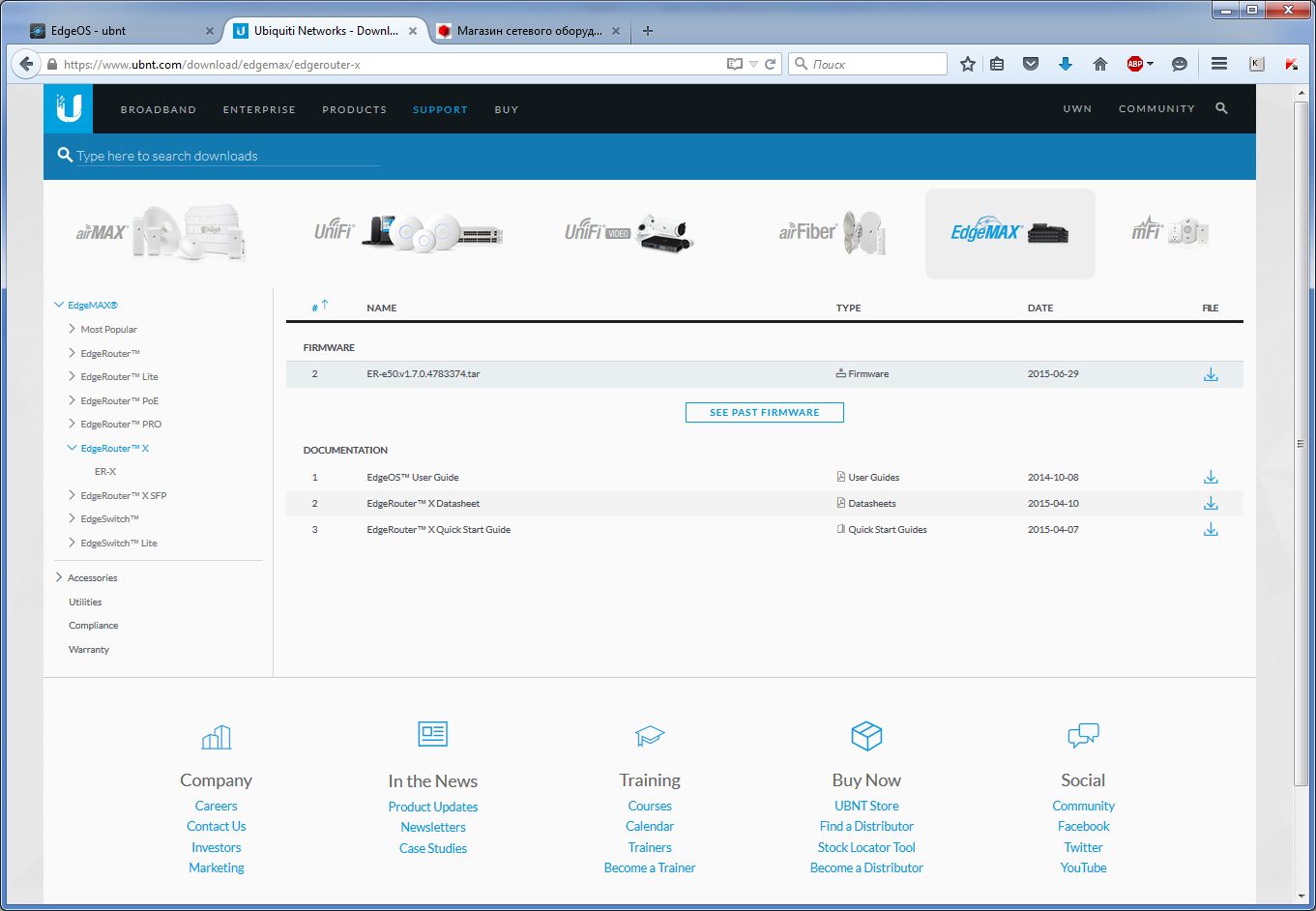
Task: Bookmark this page with star icon
Action: (x=967, y=64)
